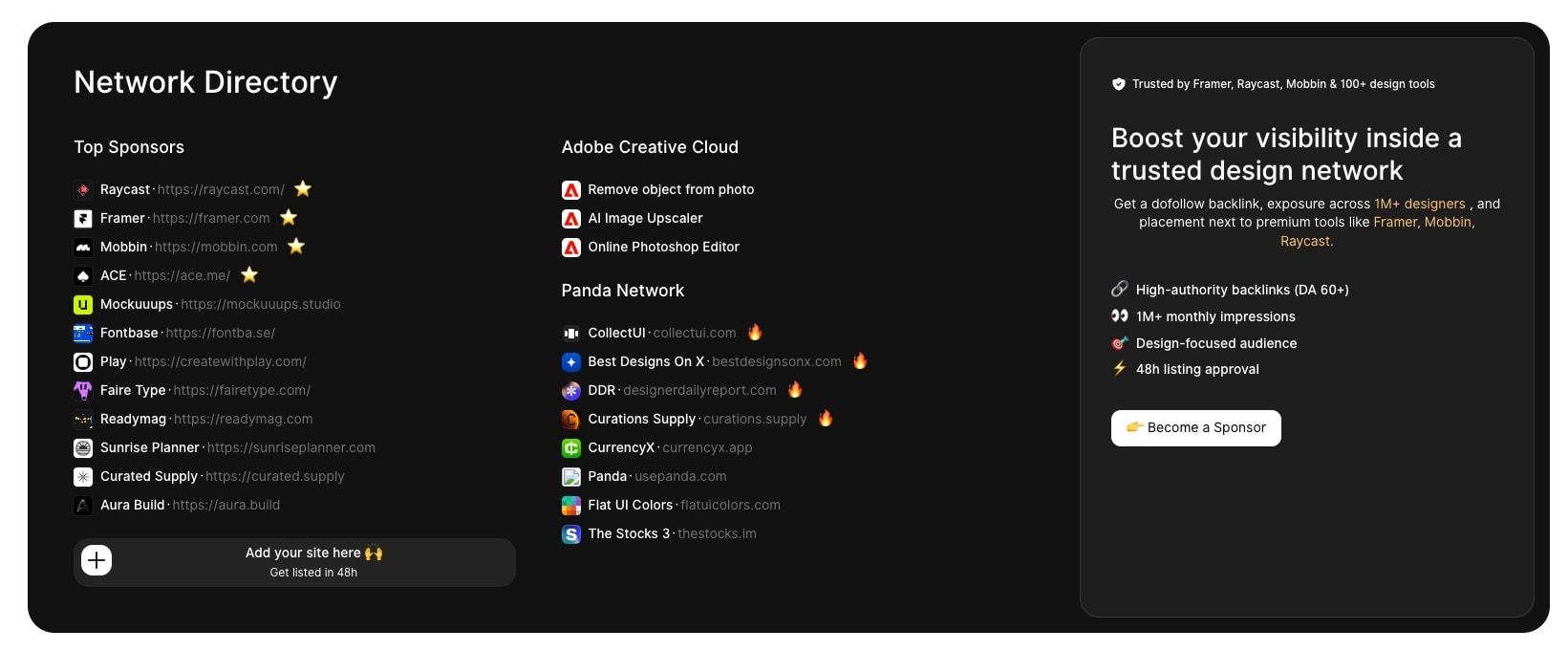Click the ACE logo icon
This screenshot has width=1568, height=651.
(83, 275)
